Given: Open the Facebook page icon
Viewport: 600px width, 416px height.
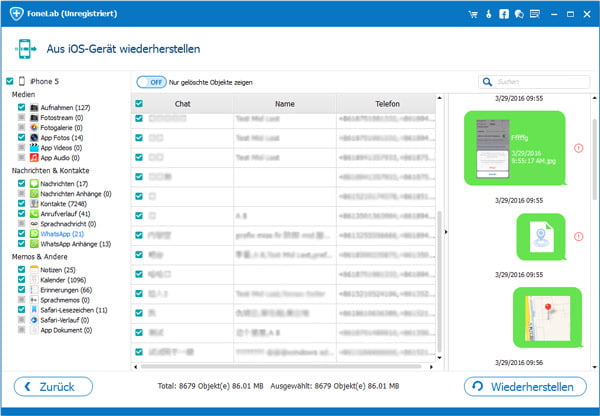Looking at the screenshot, I should pyautogui.click(x=504, y=15).
